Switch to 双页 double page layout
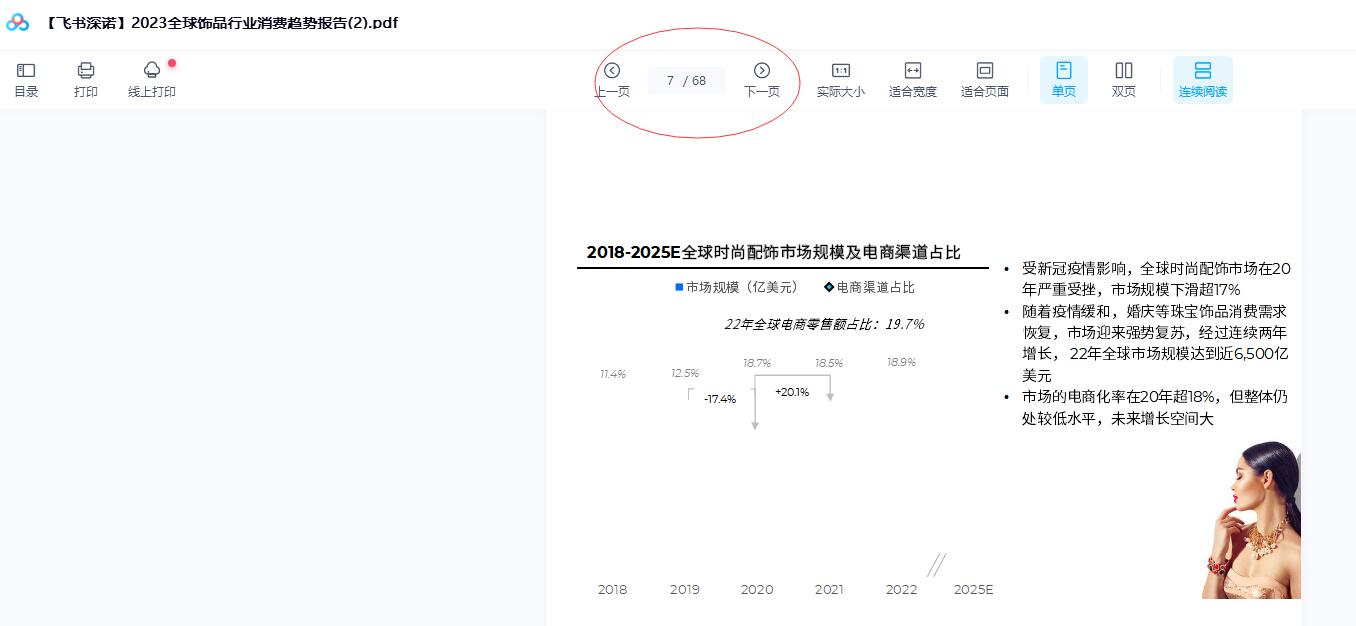This screenshot has height=626, width=1356. click(x=1124, y=79)
